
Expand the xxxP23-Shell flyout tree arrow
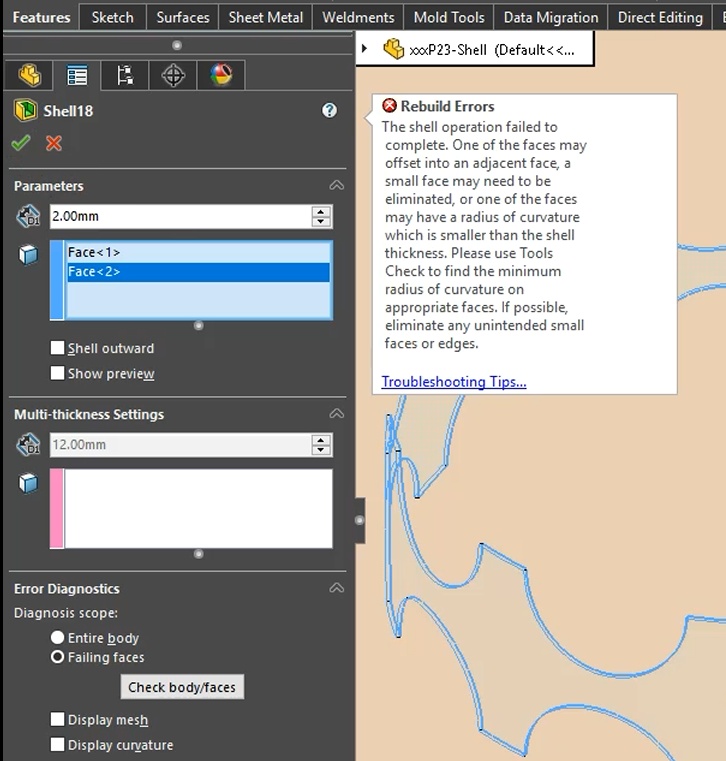click(364, 49)
